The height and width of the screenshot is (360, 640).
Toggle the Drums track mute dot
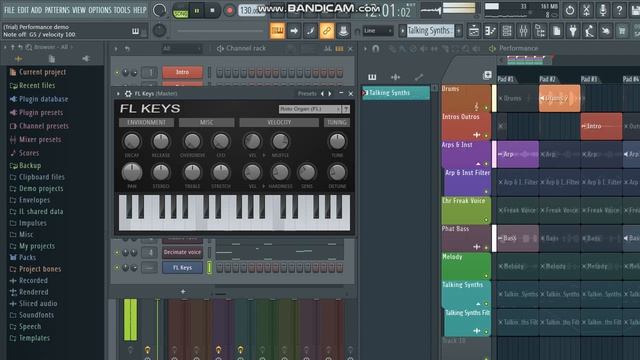486,108
